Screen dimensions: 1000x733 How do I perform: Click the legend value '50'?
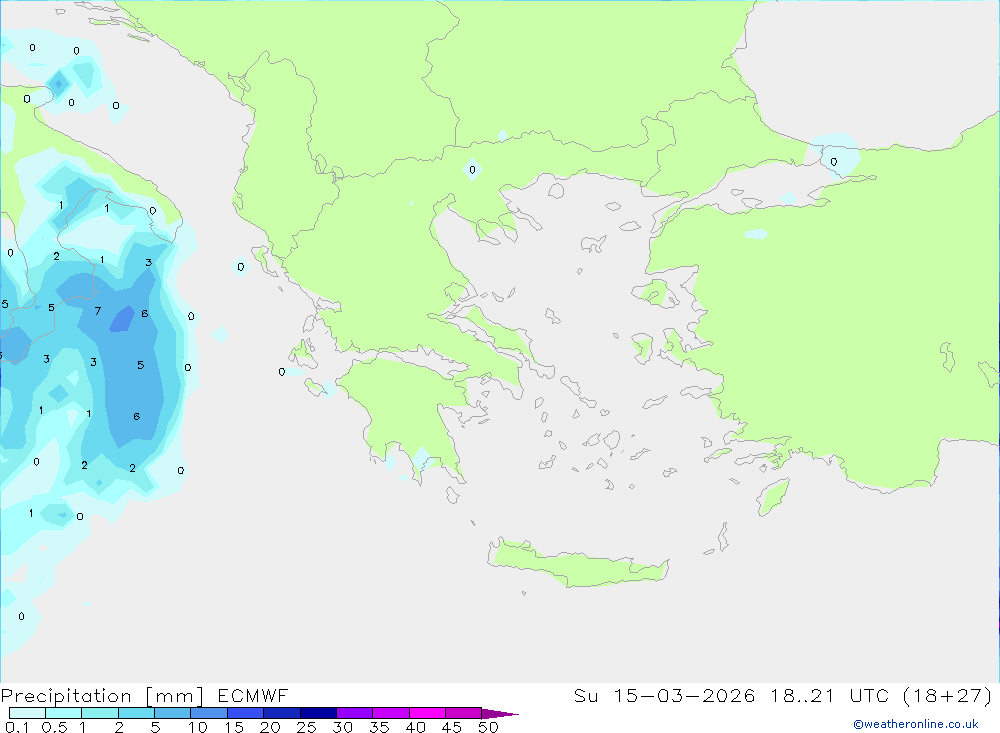[488, 727]
